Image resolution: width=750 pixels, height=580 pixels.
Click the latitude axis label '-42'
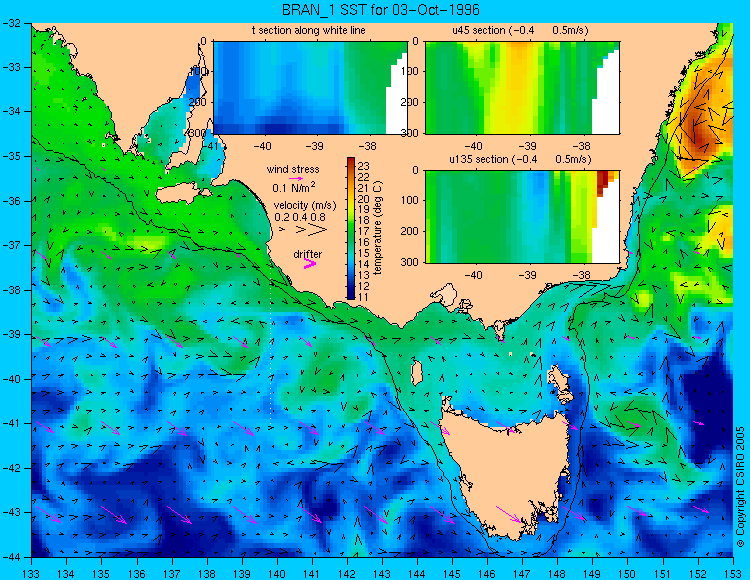pos(11,468)
